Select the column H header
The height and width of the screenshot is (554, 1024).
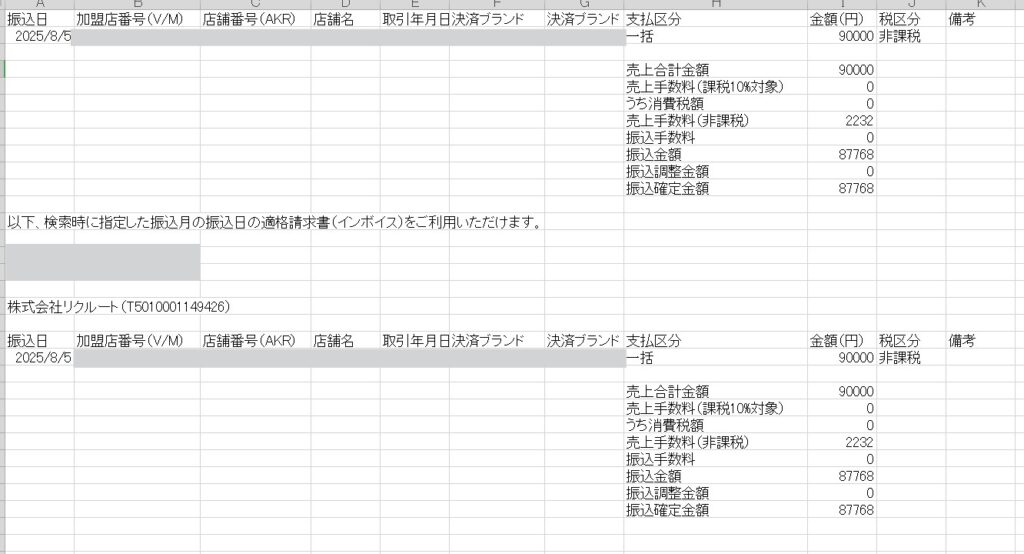(x=715, y=5)
